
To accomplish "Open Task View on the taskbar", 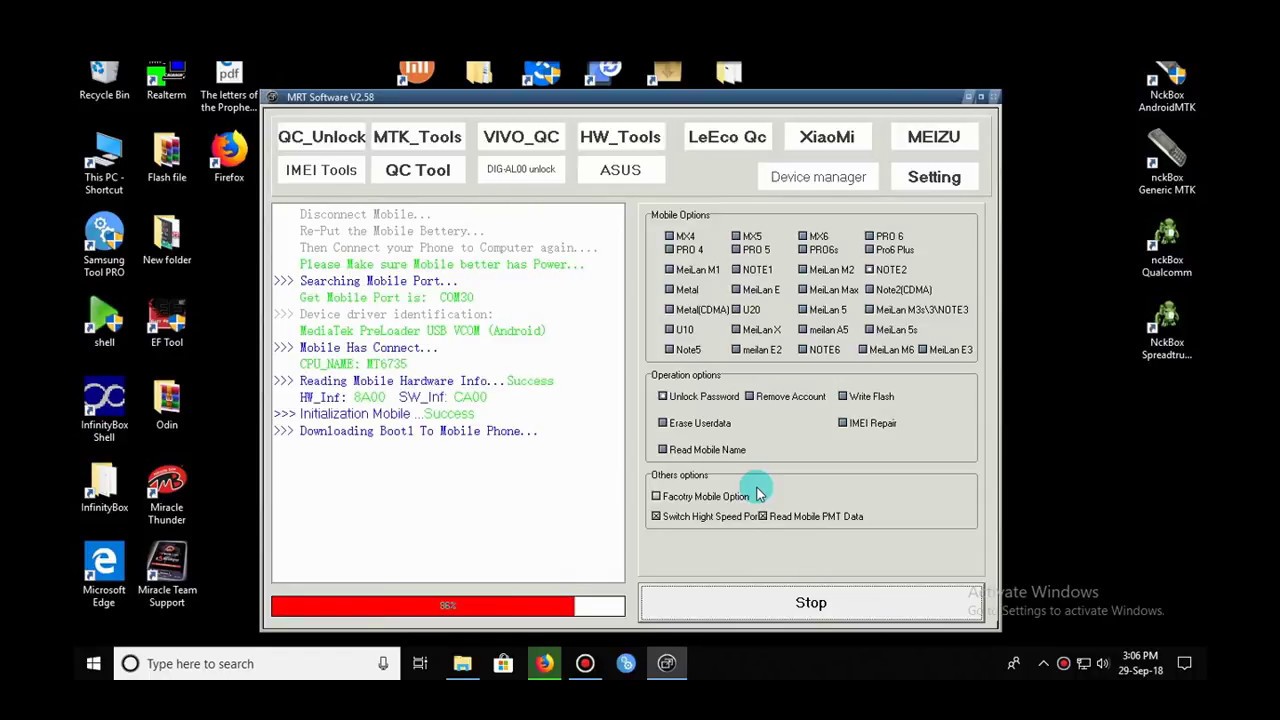I will [x=420, y=664].
